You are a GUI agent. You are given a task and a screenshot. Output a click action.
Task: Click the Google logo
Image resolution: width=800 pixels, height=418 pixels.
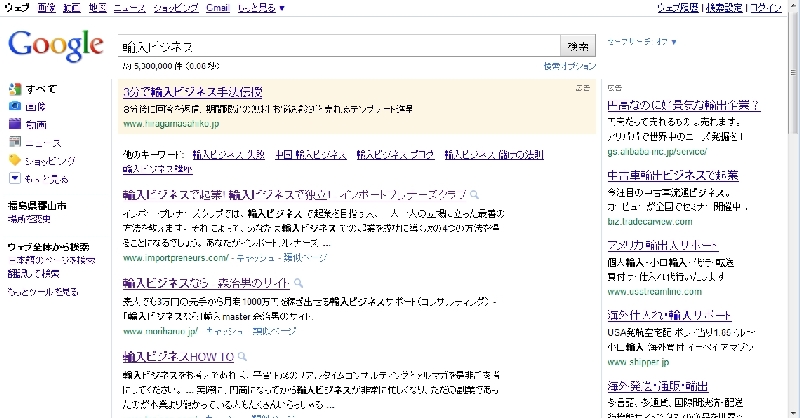(x=56, y=45)
